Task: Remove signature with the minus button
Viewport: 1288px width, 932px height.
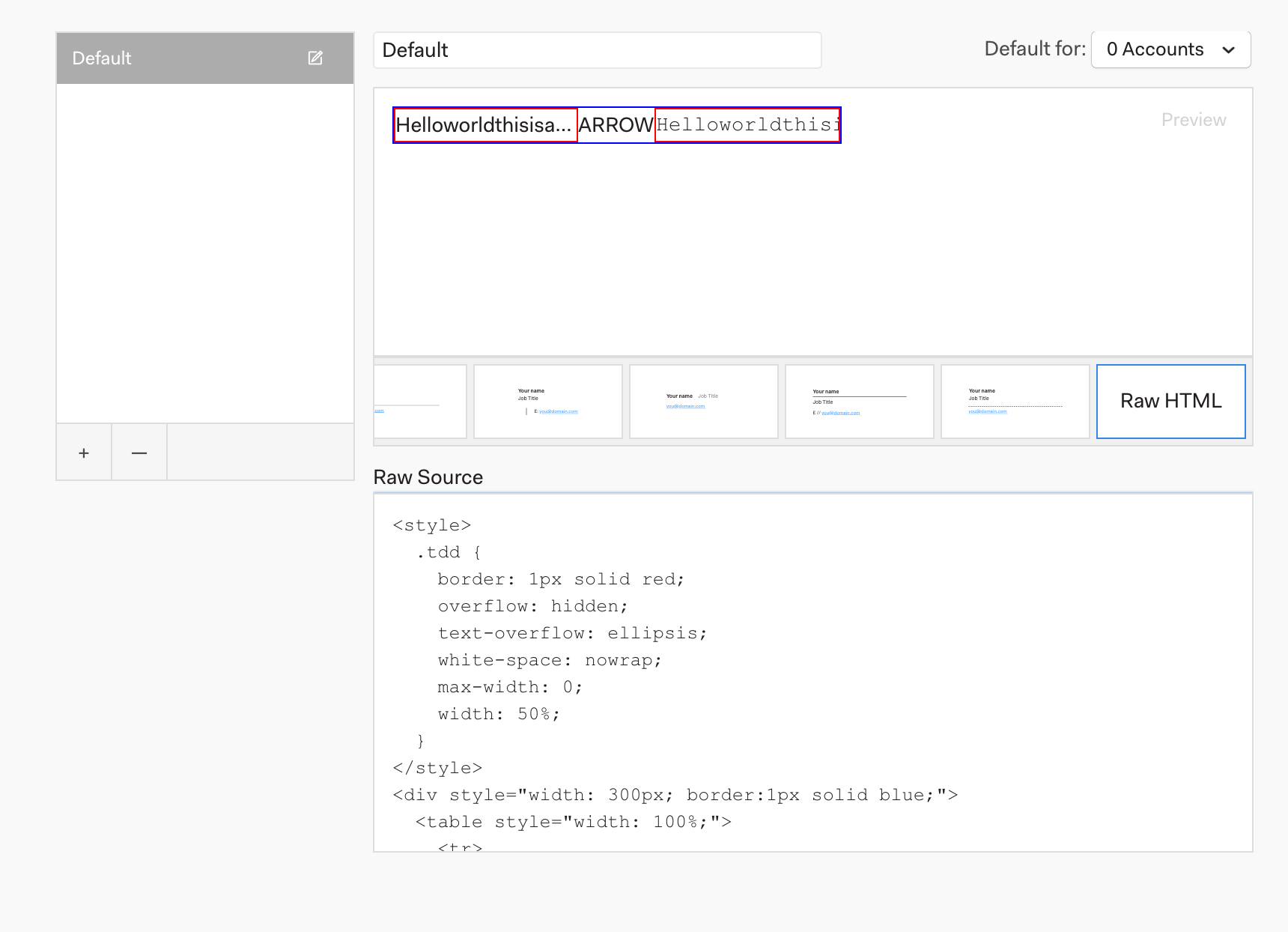Action: click(139, 453)
